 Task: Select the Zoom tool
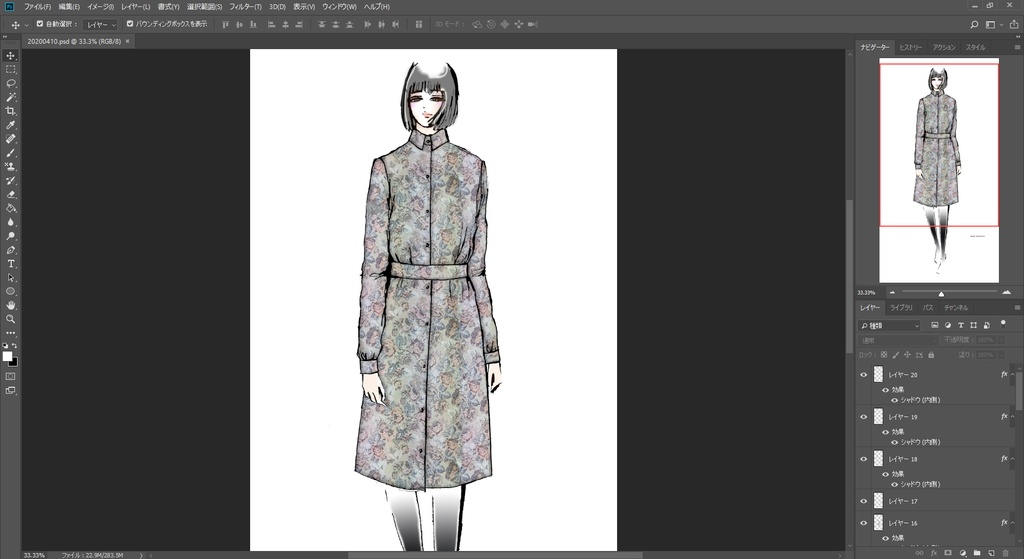pos(10,319)
